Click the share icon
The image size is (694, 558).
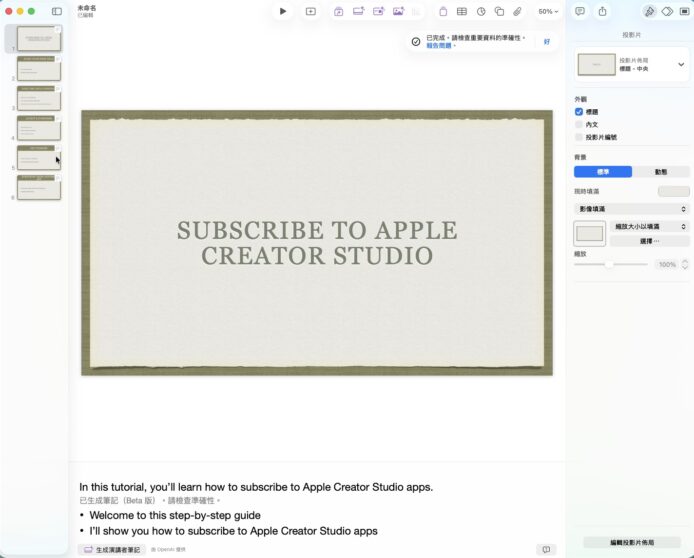[602, 11]
